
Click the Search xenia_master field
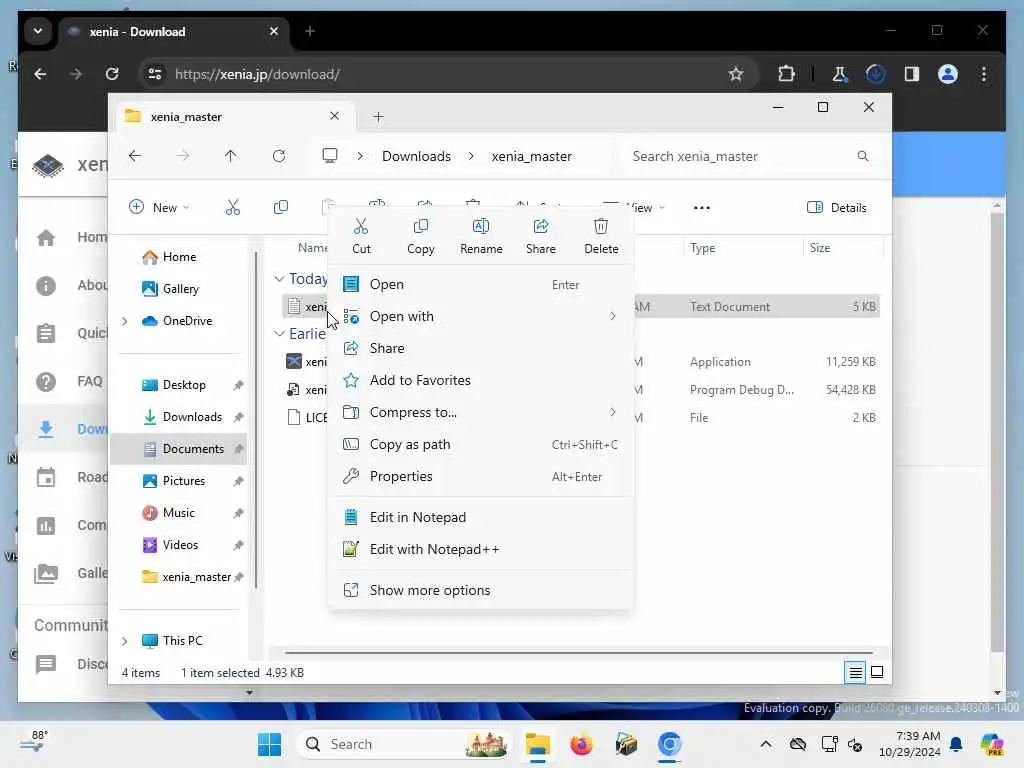750,157
